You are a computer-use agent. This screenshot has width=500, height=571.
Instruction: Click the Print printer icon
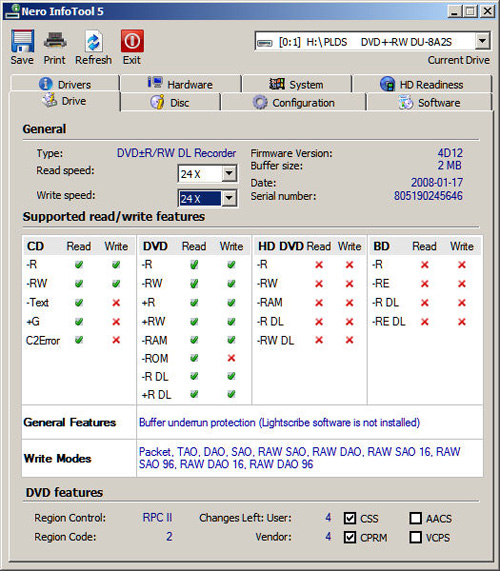(55, 41)
